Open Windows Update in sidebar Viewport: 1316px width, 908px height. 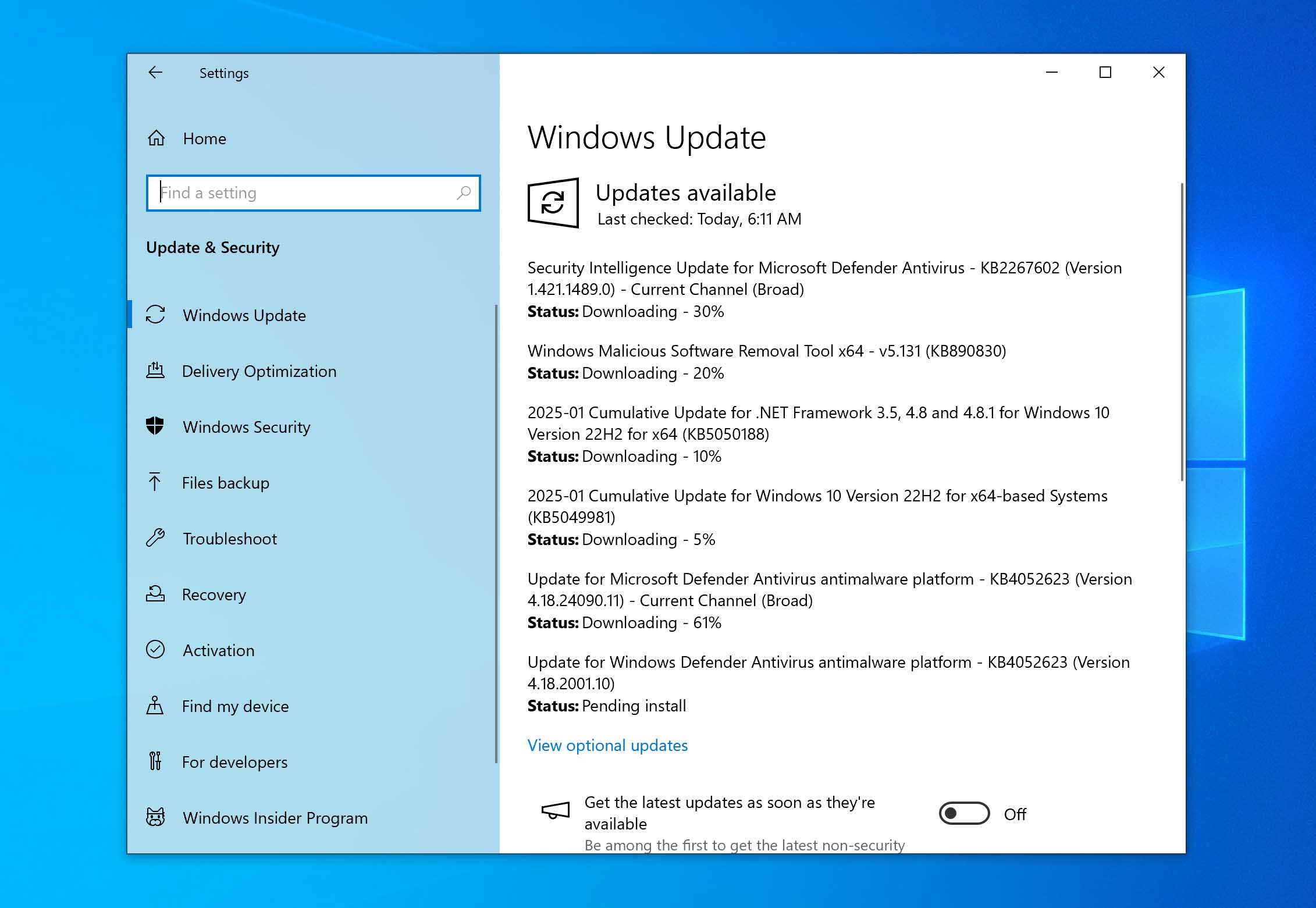click(x=244, y=315)
